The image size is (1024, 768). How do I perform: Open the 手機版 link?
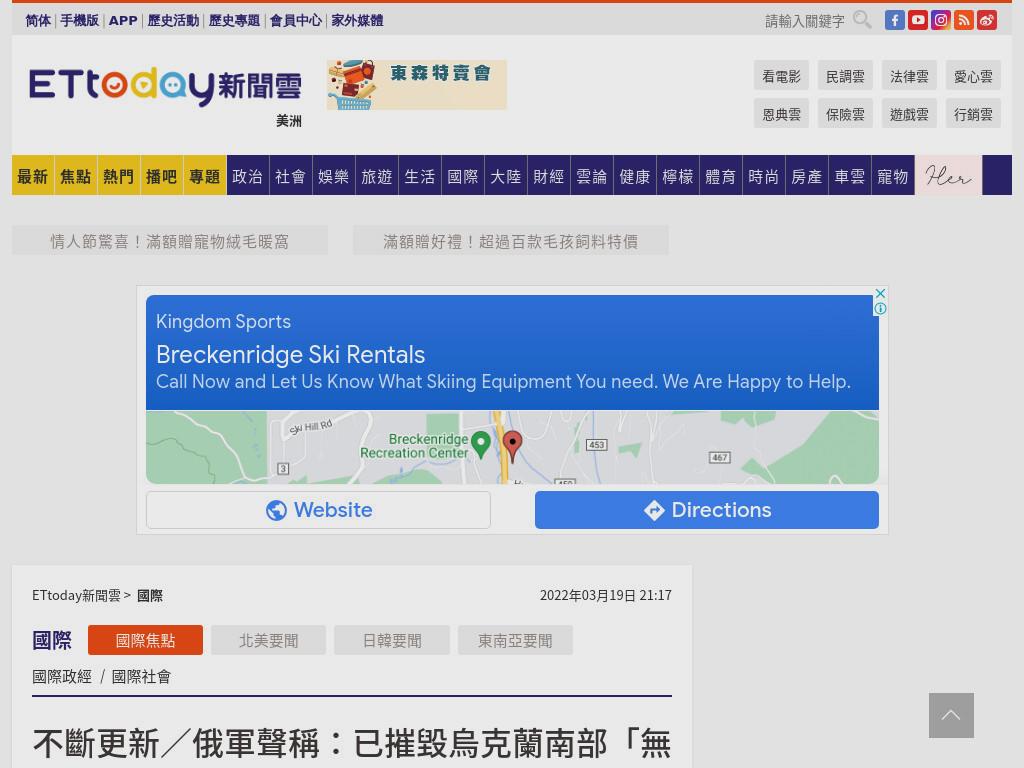tap(80, 20)
